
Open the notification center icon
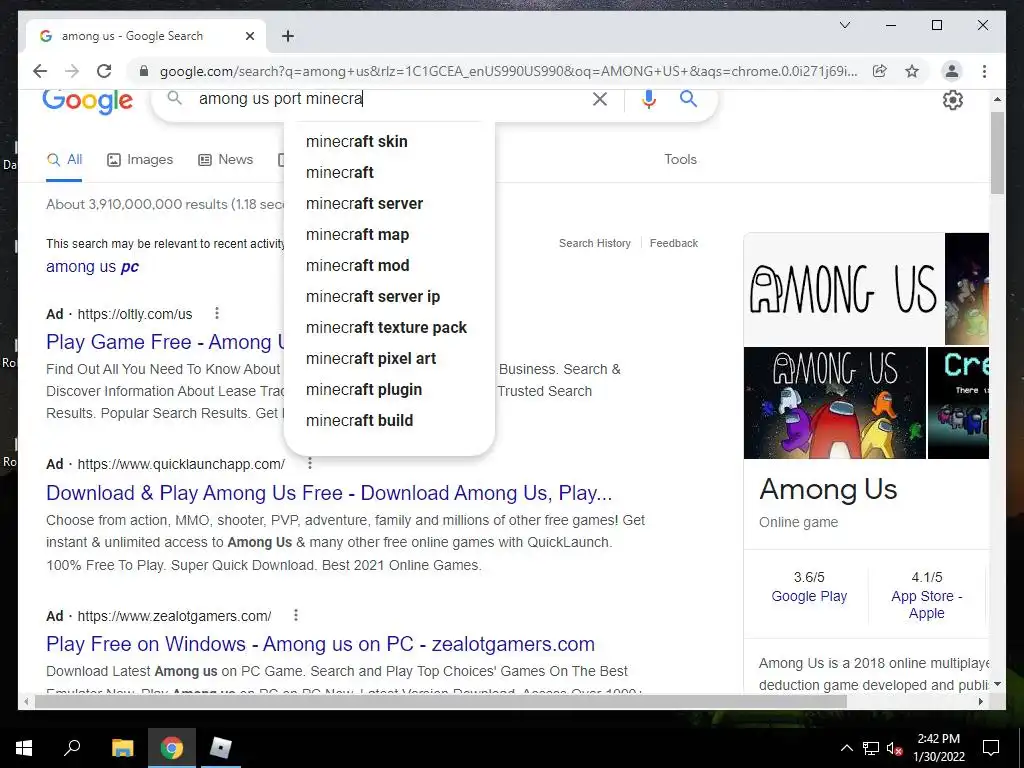click(991, 748)
